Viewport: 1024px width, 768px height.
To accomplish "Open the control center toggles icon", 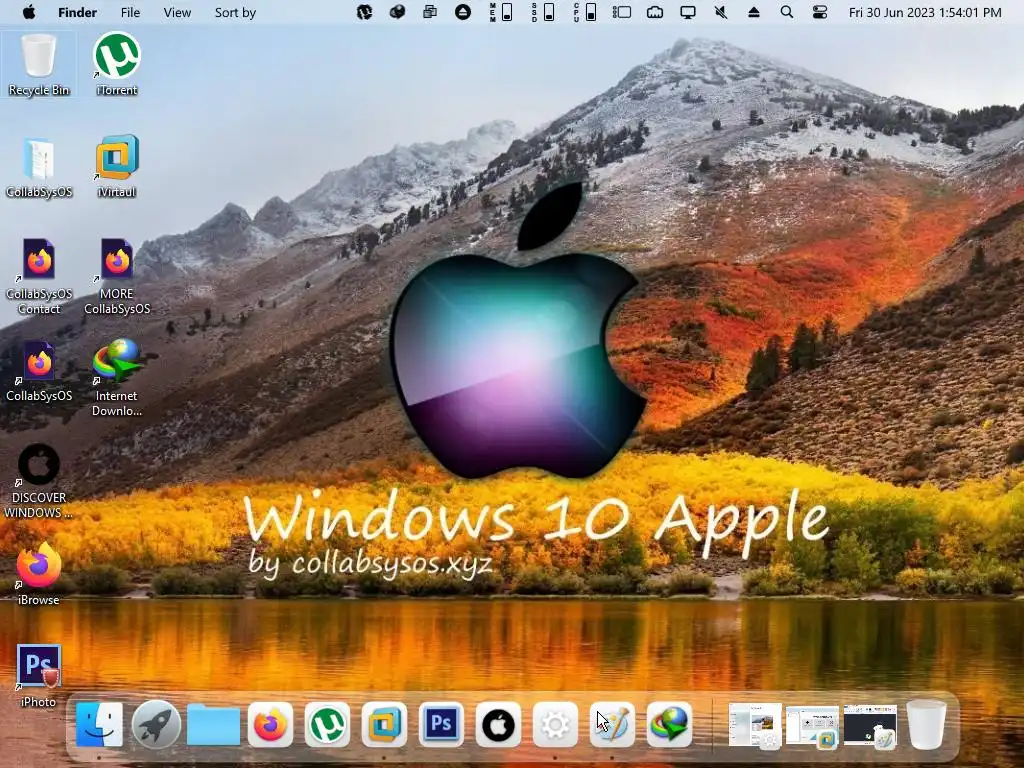I will (820, 12).
